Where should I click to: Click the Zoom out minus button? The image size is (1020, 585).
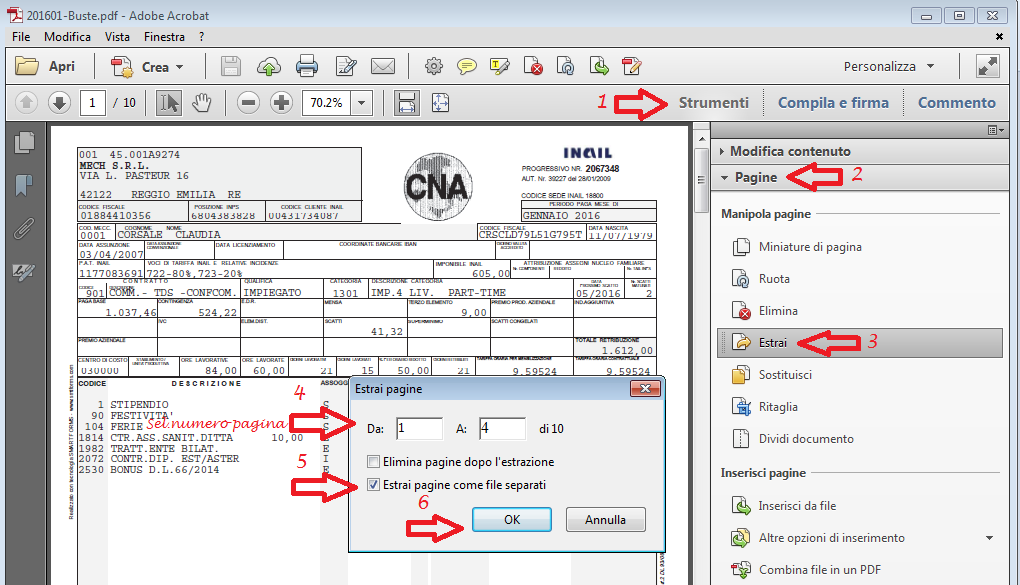coord(249,102)
